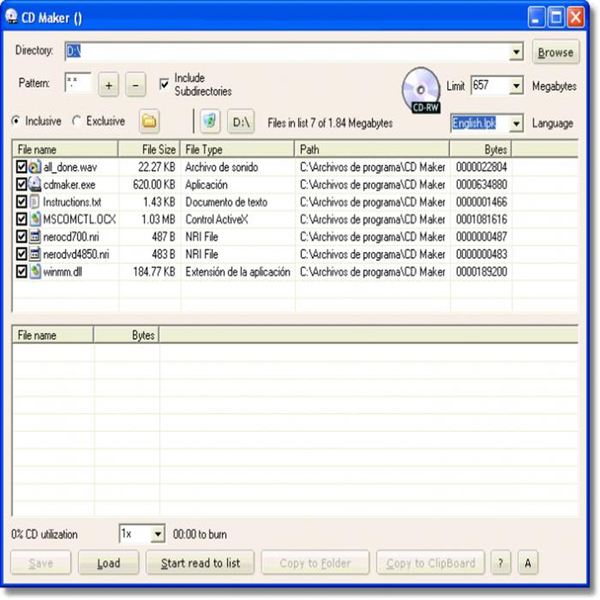Viewport: 600px width, 600px height.
Task: Click Bytes header in lower list
Action: (x=126, y=335)
